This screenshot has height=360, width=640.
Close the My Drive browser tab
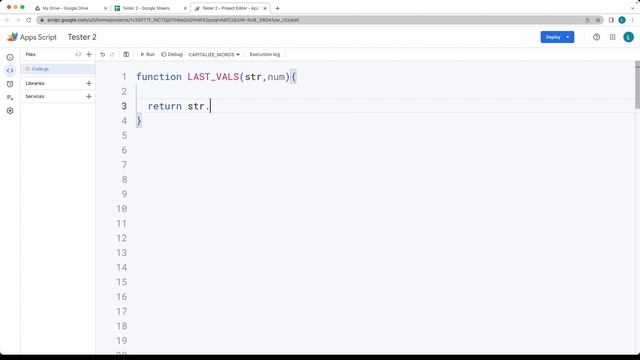pyautogui.click(x=105, y=8)
